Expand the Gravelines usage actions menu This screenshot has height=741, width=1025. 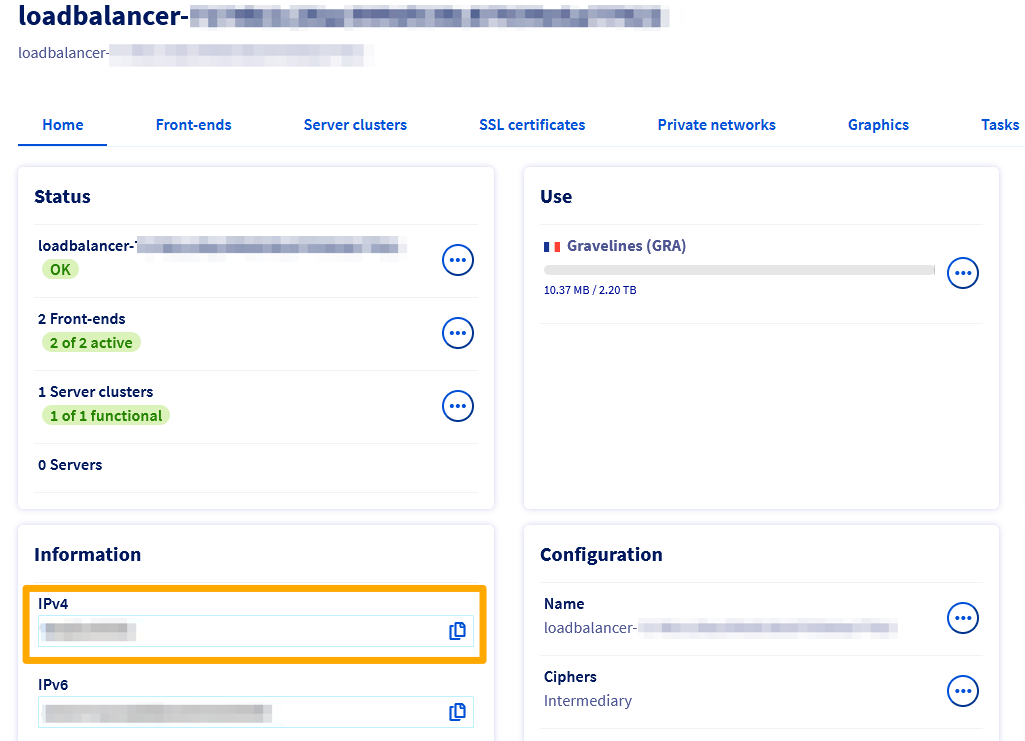(x=962, y=273)
